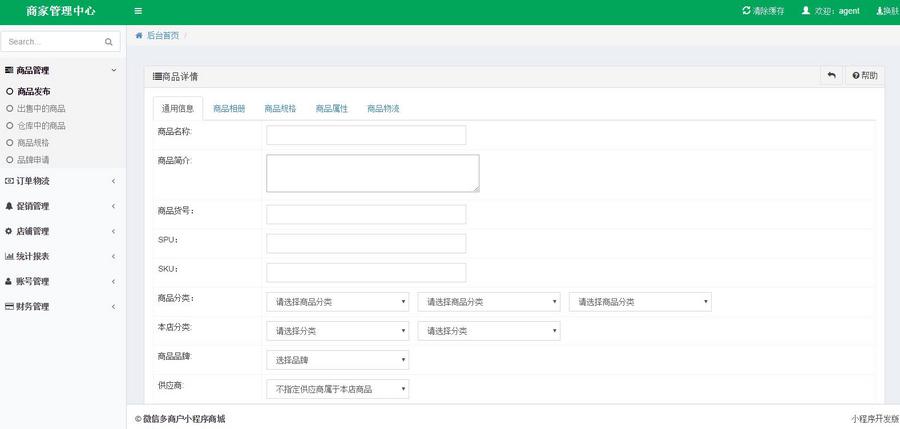Click the 商品管理 sidebar icon
900x429 pixels.
point(9,70)
